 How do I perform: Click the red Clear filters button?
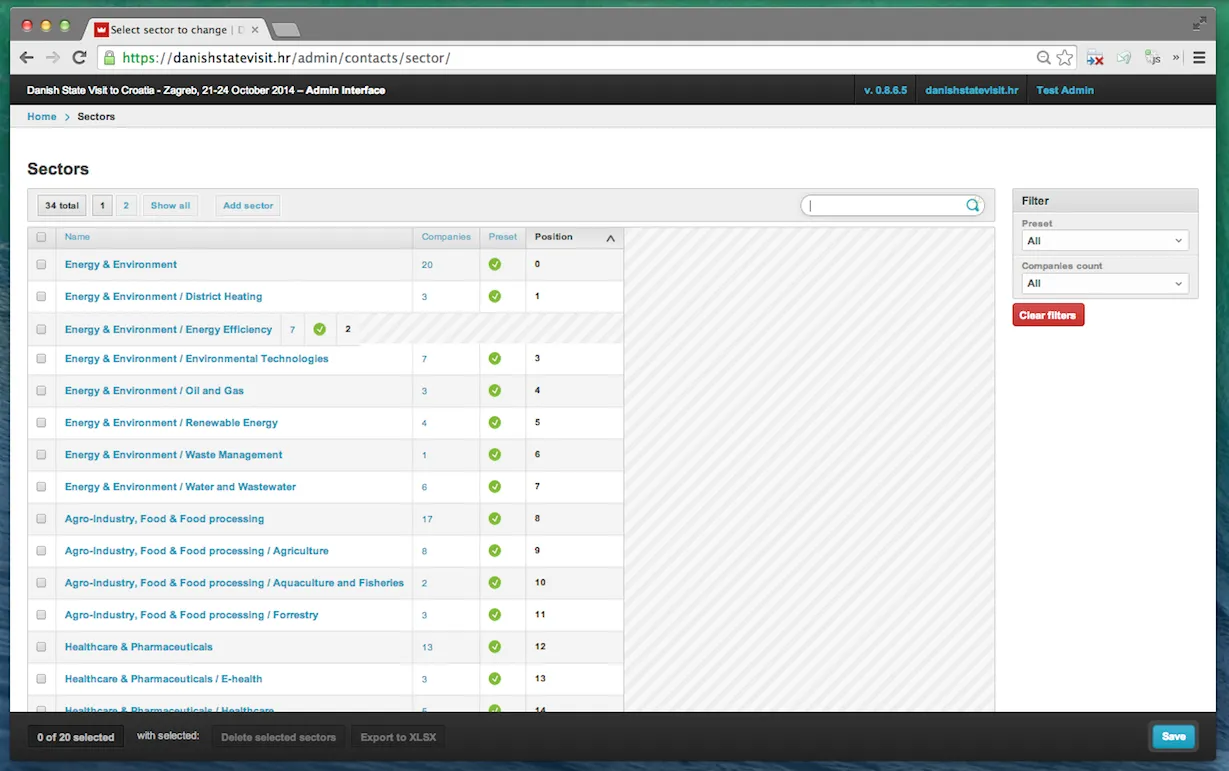coord(1047,316)
